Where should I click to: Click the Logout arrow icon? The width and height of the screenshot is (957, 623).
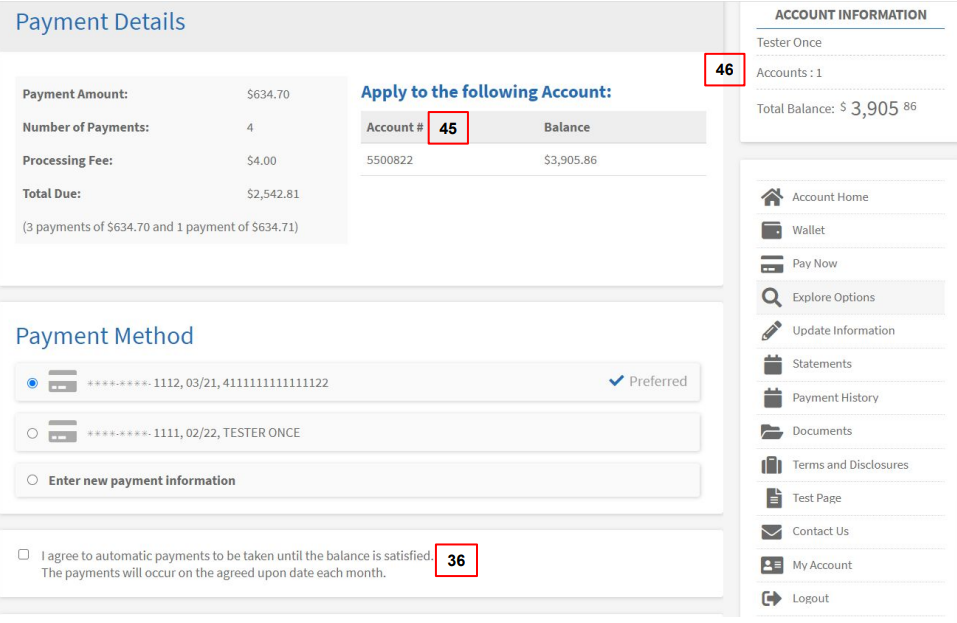(771, 598)
